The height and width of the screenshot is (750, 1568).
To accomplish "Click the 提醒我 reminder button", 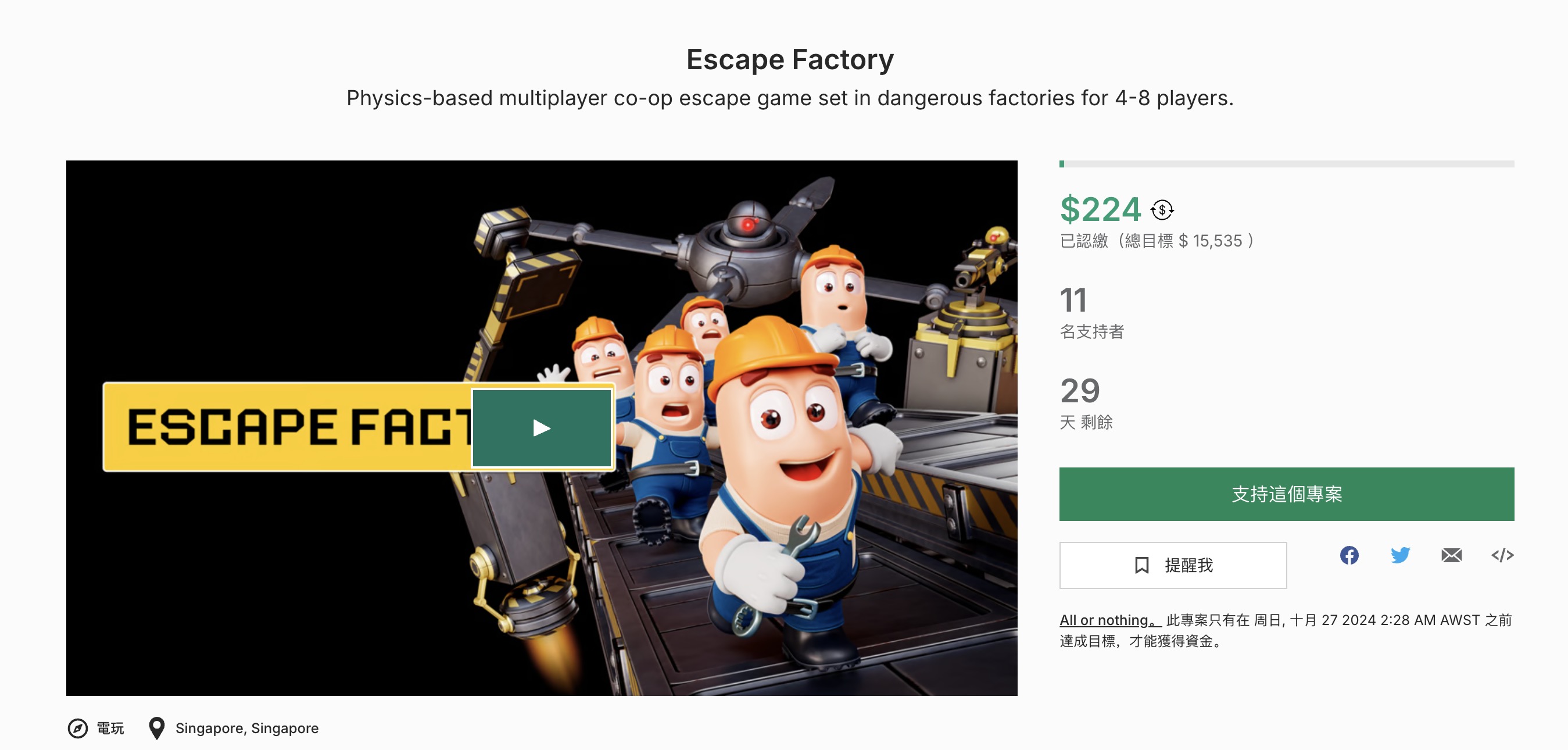I will pyautogui.click(x=1172, y=565).
